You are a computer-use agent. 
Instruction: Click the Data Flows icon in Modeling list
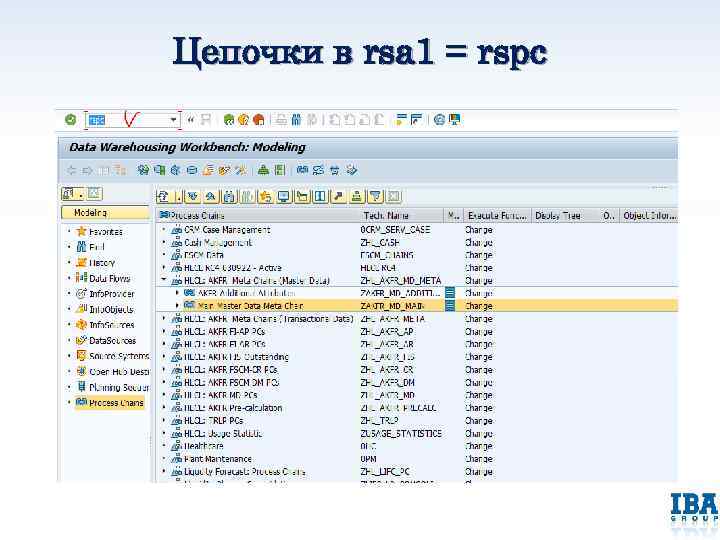coord(81,278)
